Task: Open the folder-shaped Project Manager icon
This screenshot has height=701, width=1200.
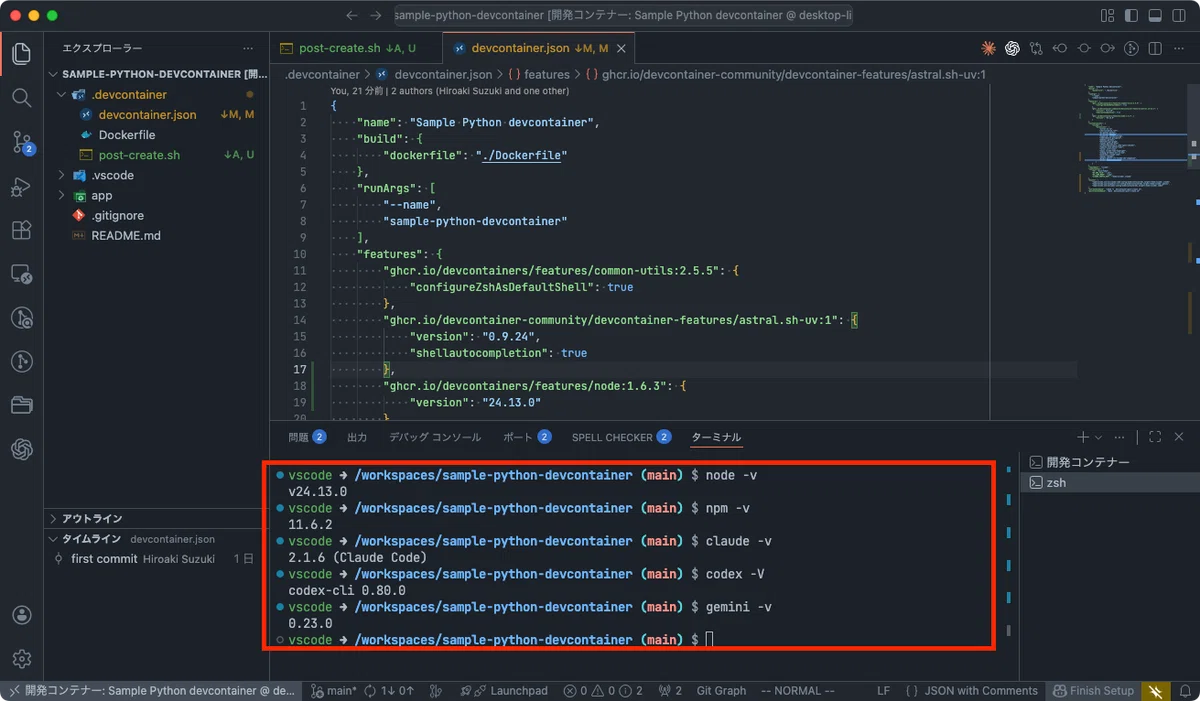Action: [x=21, y=405]
